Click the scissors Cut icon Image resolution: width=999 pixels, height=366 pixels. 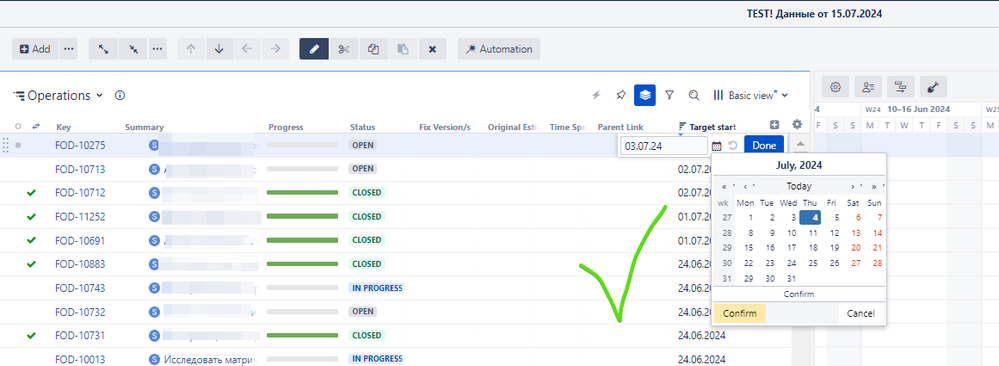[x=344, y=49]
